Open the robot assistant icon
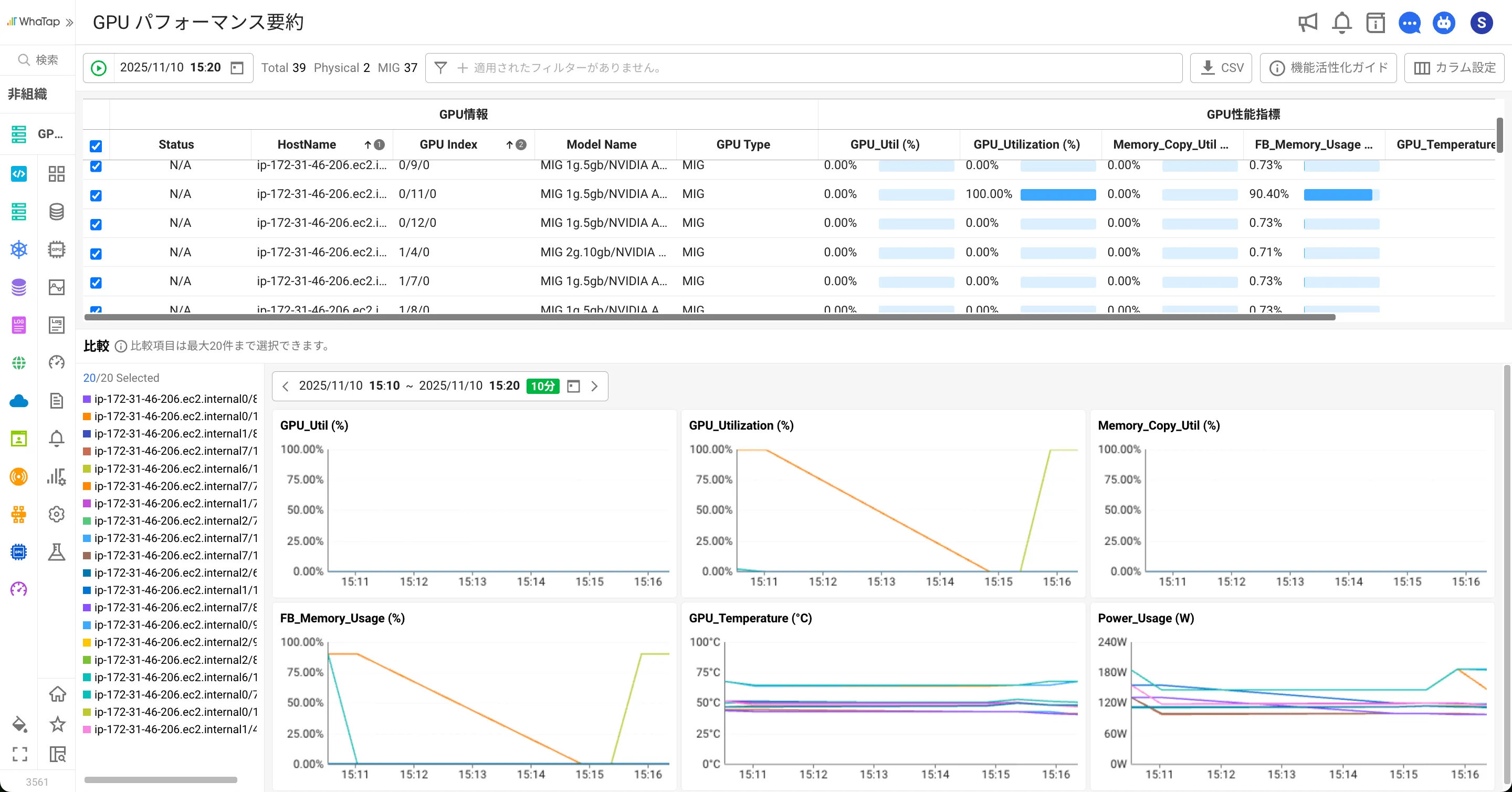 [x=1443, y=23]
